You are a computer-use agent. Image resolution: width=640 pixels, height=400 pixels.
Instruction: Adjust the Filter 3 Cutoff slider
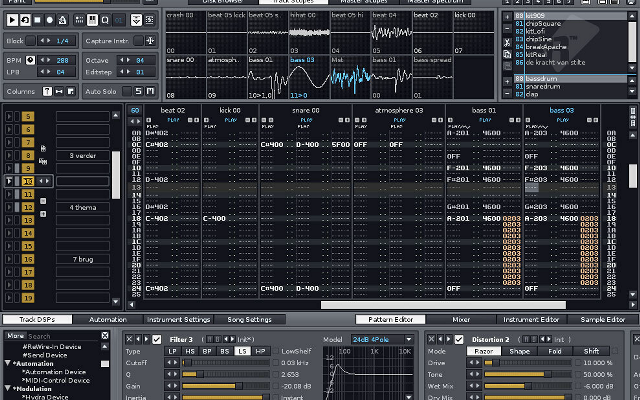pyautogui.click(x=226, y=362)
